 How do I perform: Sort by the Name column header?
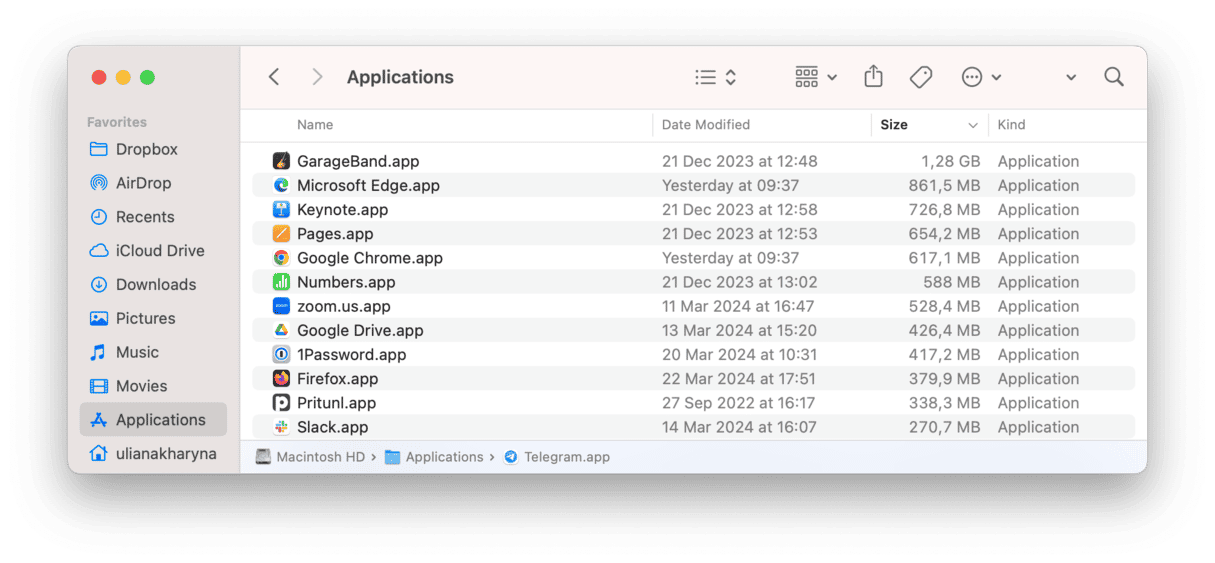tap(315, 125)
